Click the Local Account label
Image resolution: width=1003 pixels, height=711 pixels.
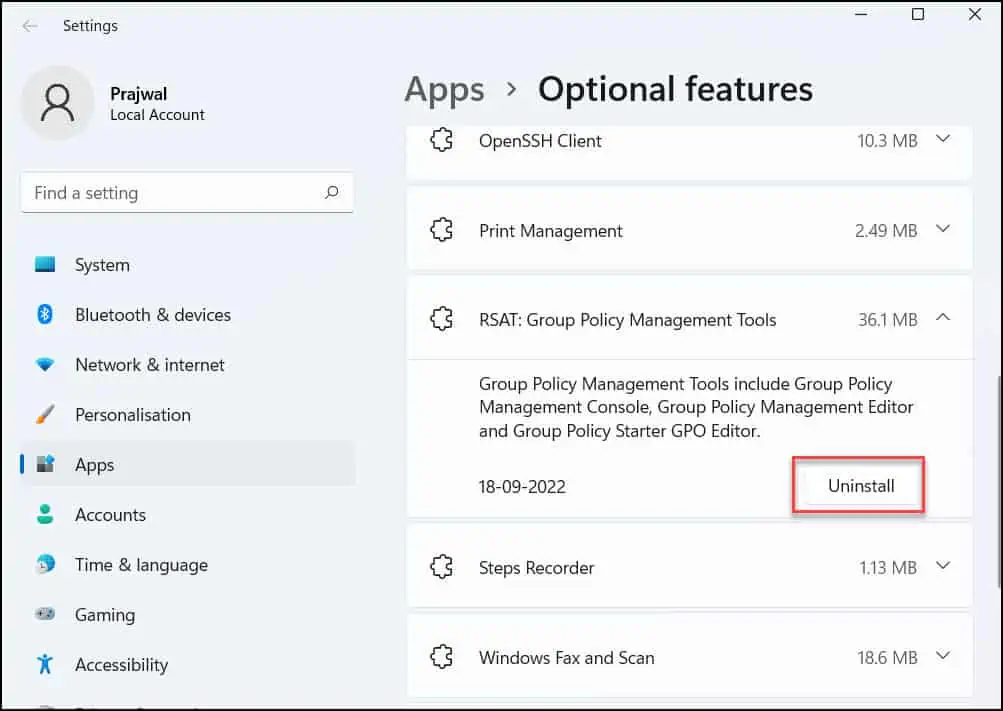click(157, 114)
